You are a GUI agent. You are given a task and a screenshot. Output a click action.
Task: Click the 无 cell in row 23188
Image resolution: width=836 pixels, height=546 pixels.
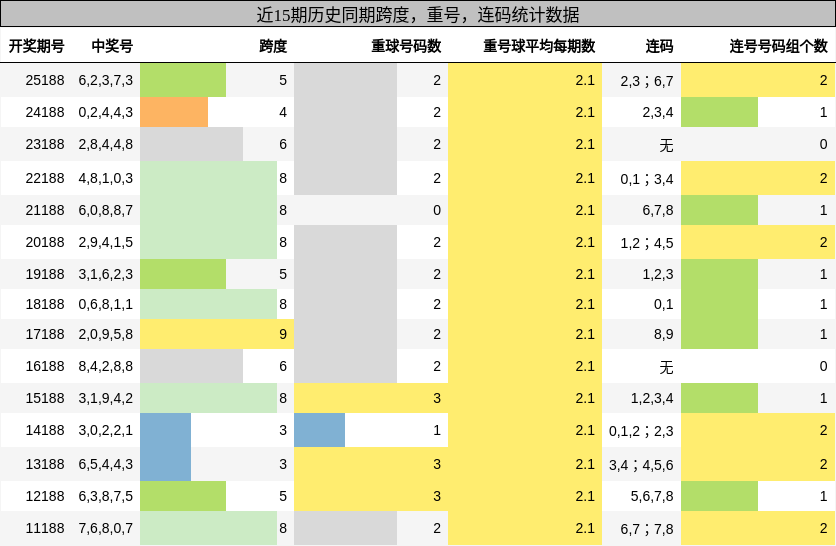pyautogui.click(x=666, y=145)
